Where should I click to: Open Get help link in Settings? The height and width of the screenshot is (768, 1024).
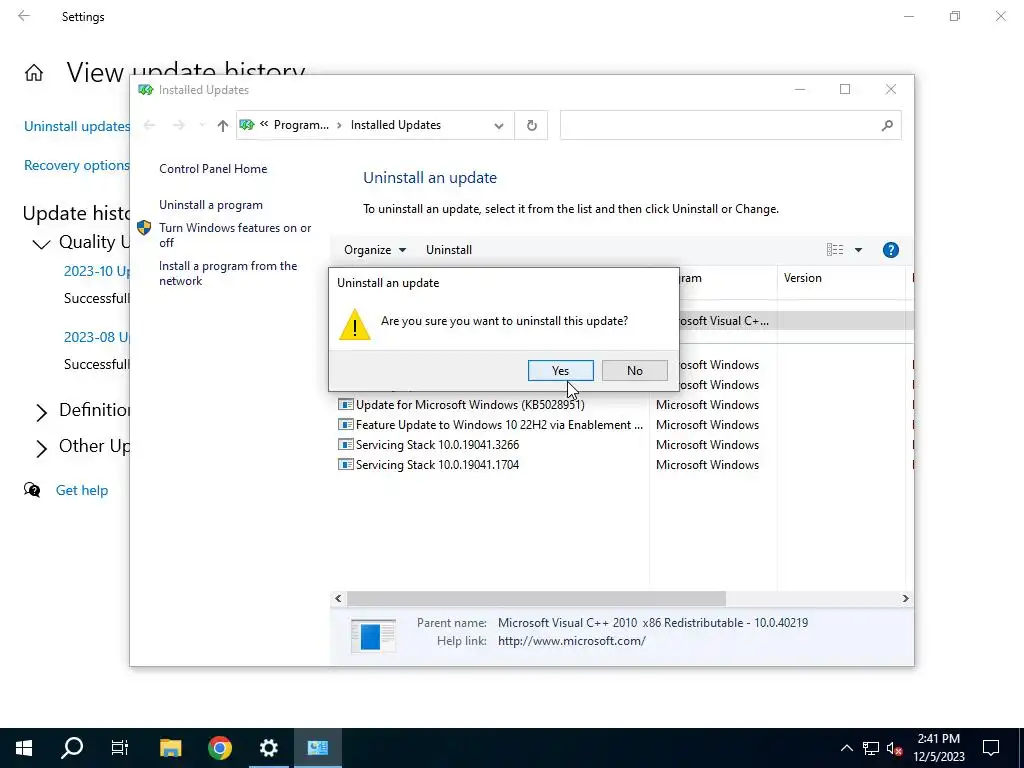click(82, 490)
